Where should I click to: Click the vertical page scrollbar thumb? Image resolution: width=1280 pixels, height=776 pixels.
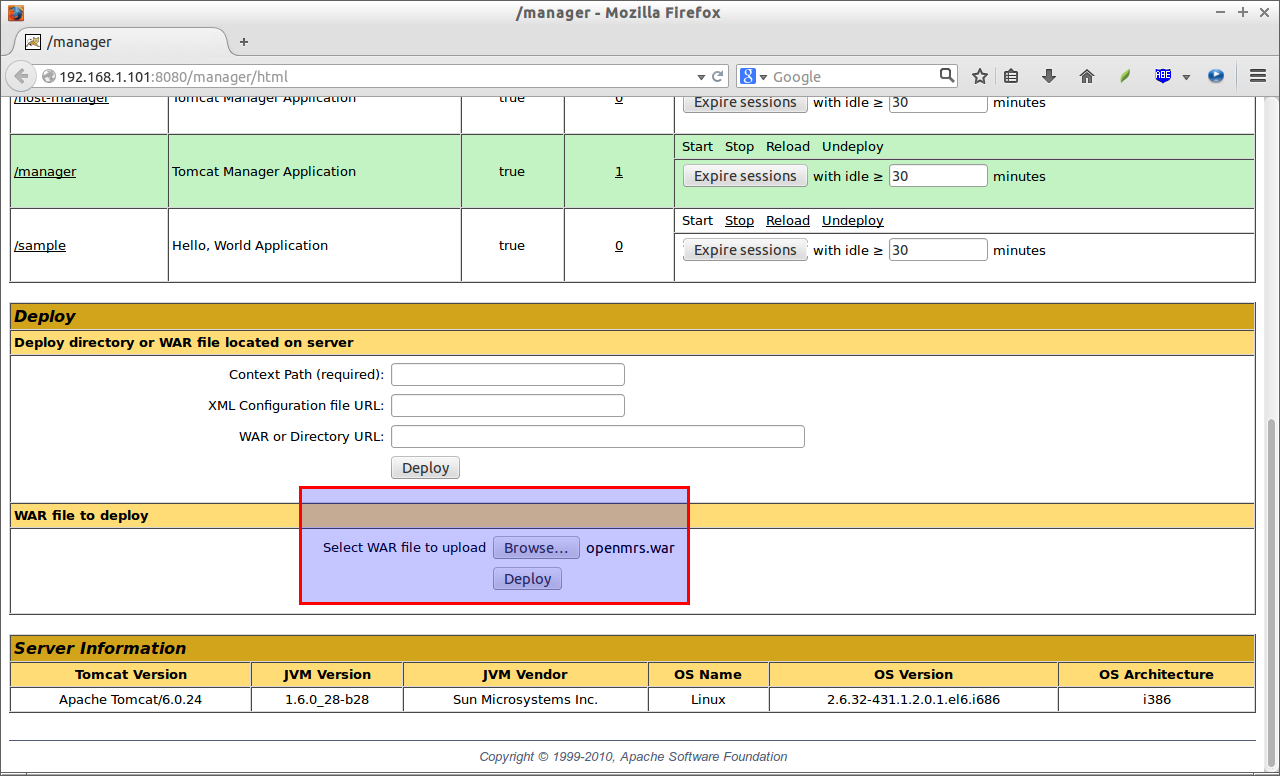[1271, 593]
